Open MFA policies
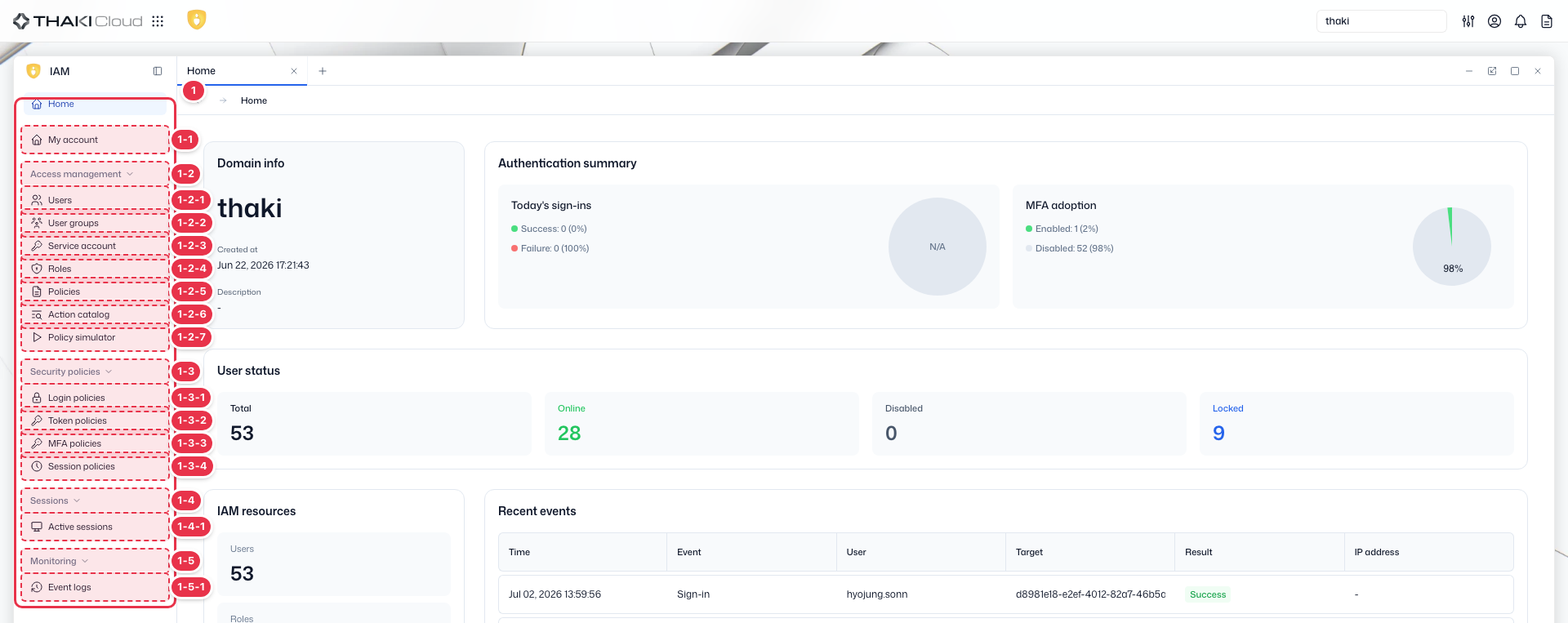Screen dimensions: 1568x623 [x=95, y=443]
